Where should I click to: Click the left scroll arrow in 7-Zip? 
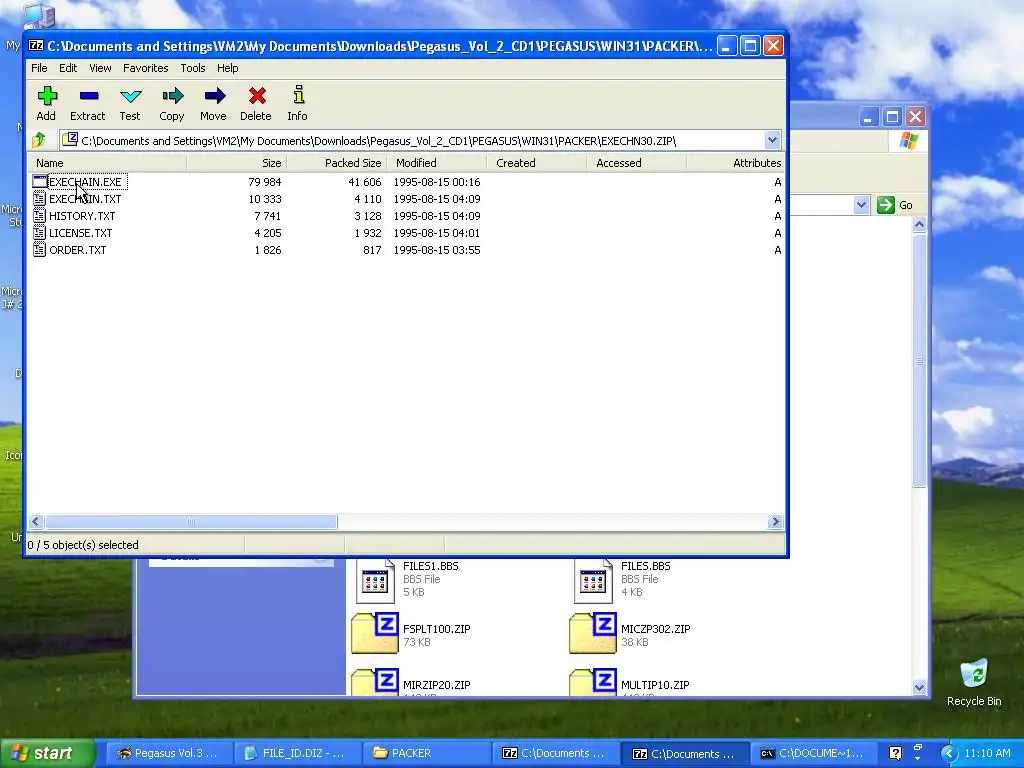point(36,521)
